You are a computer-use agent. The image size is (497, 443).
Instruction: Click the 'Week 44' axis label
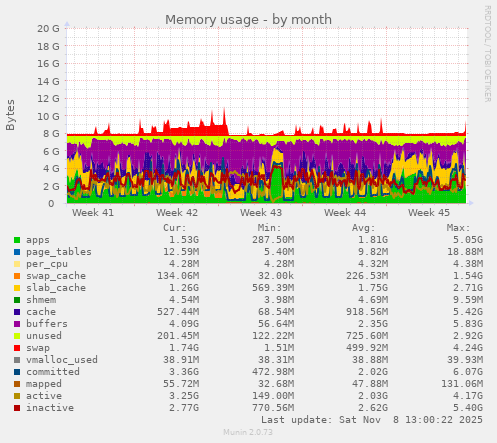345,213
